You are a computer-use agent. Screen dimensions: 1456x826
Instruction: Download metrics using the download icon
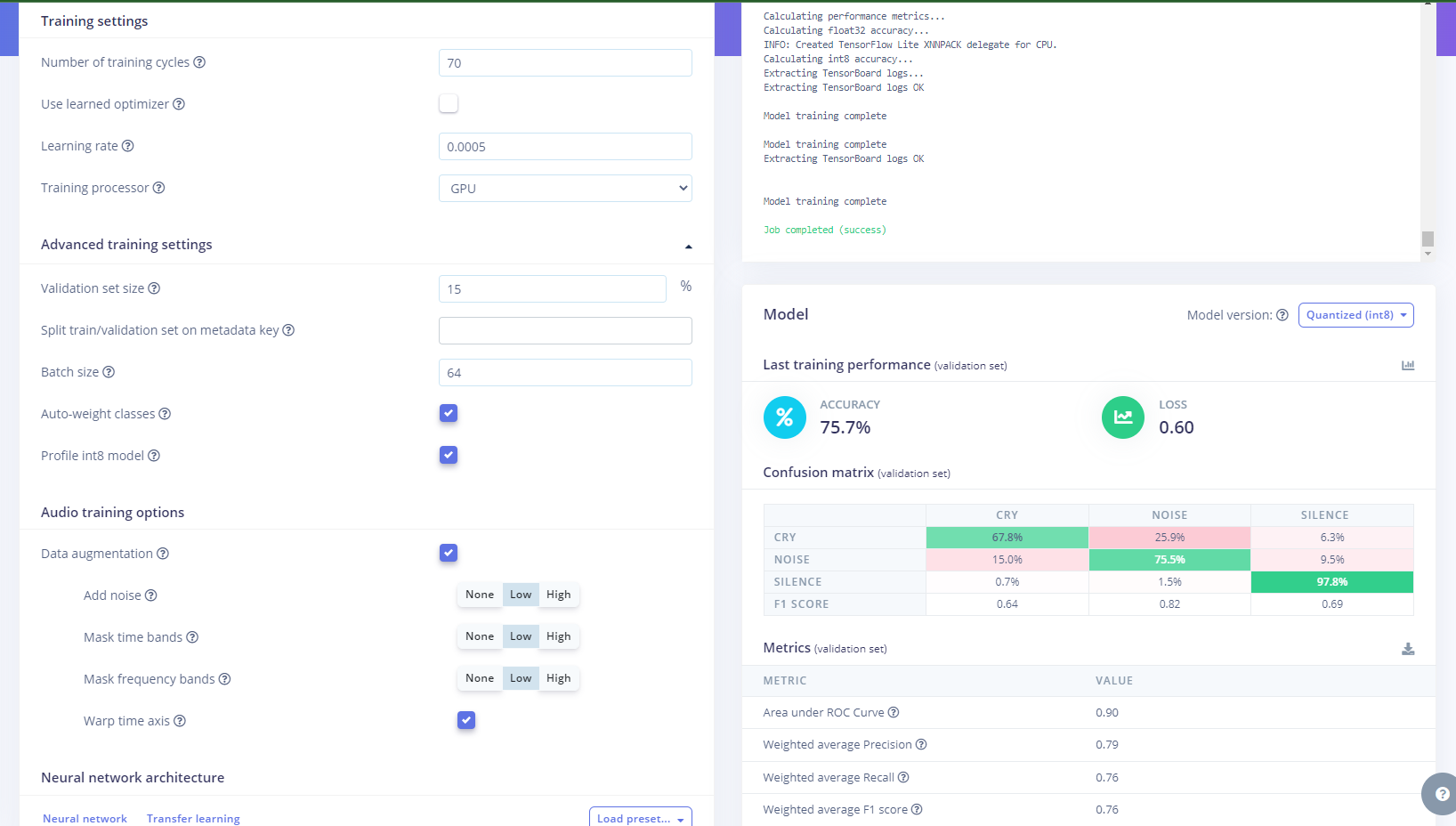[1408, 649]
